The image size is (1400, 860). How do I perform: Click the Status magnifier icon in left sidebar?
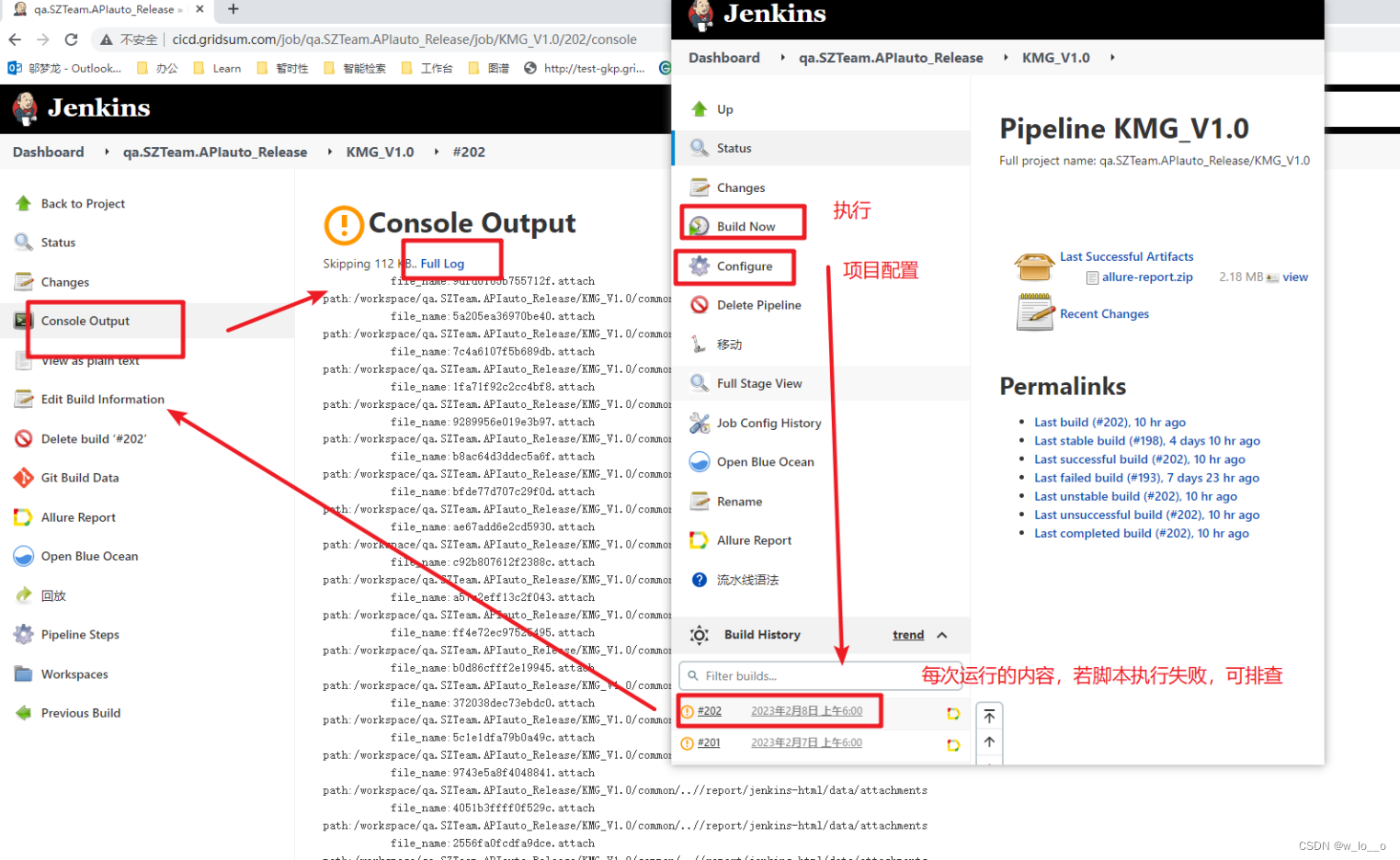(23, 243)
